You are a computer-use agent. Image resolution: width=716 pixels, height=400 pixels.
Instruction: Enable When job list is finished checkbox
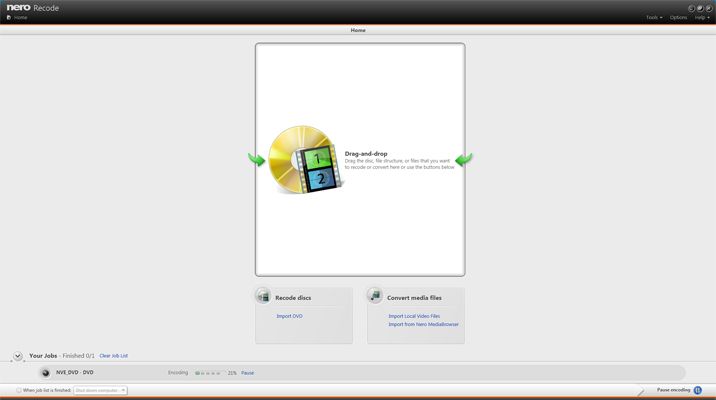coord(19,390)
